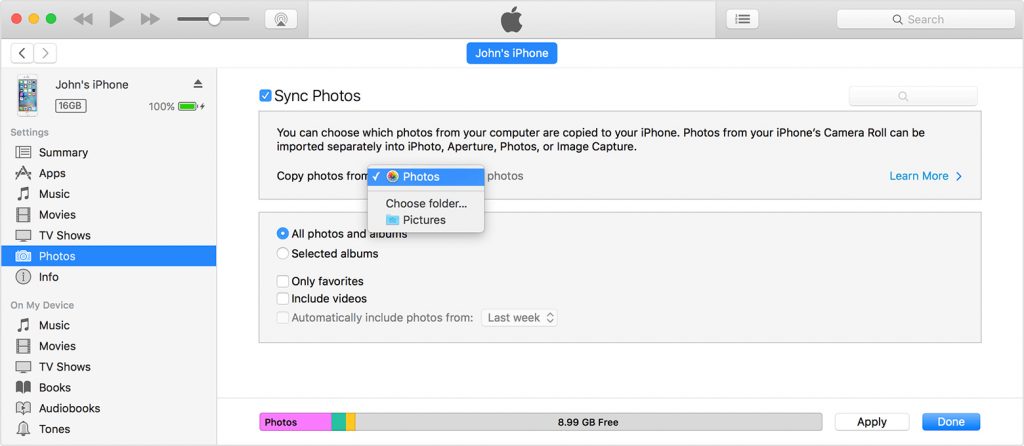Viewport: 1024px width, 446px height.
Task: Tick the Include videos checkbox
Action: coord(283,299)
